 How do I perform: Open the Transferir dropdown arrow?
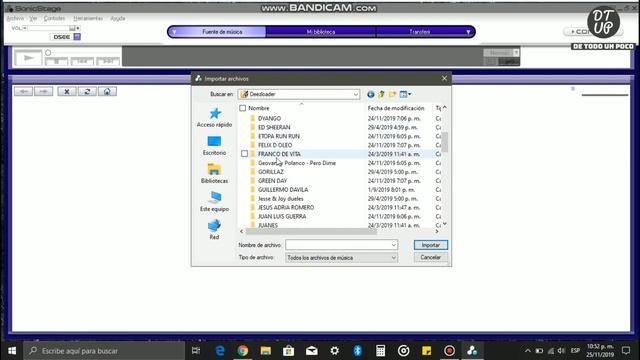468,32
